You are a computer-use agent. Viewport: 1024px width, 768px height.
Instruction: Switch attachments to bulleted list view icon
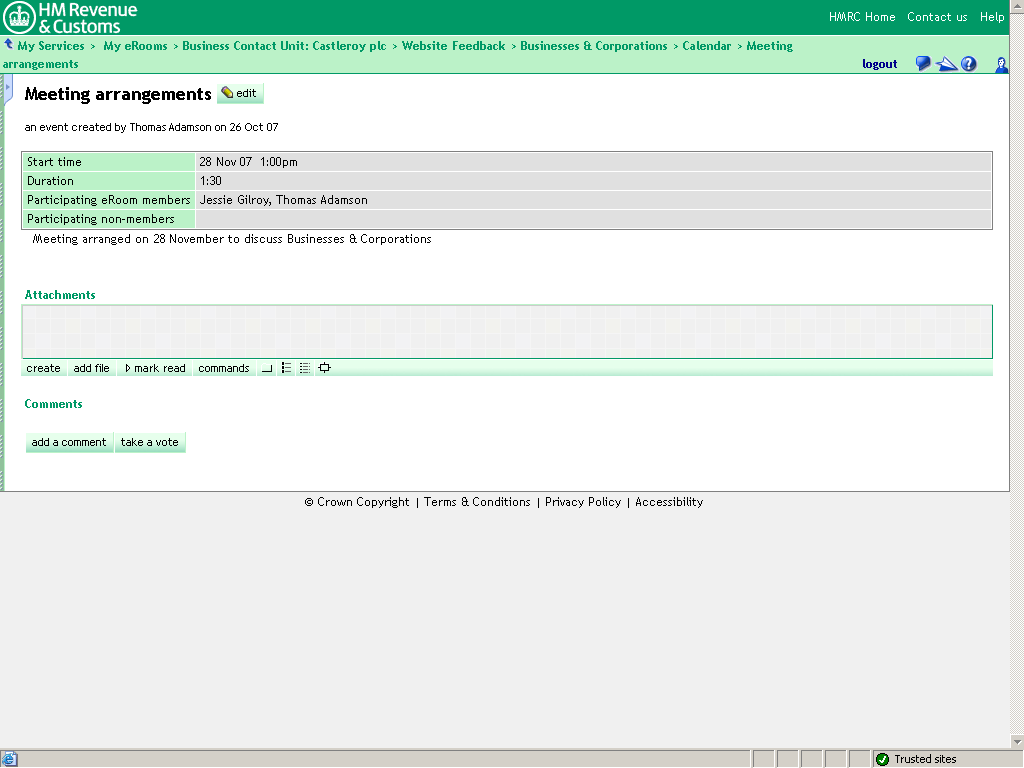click(x=286, y=368)
